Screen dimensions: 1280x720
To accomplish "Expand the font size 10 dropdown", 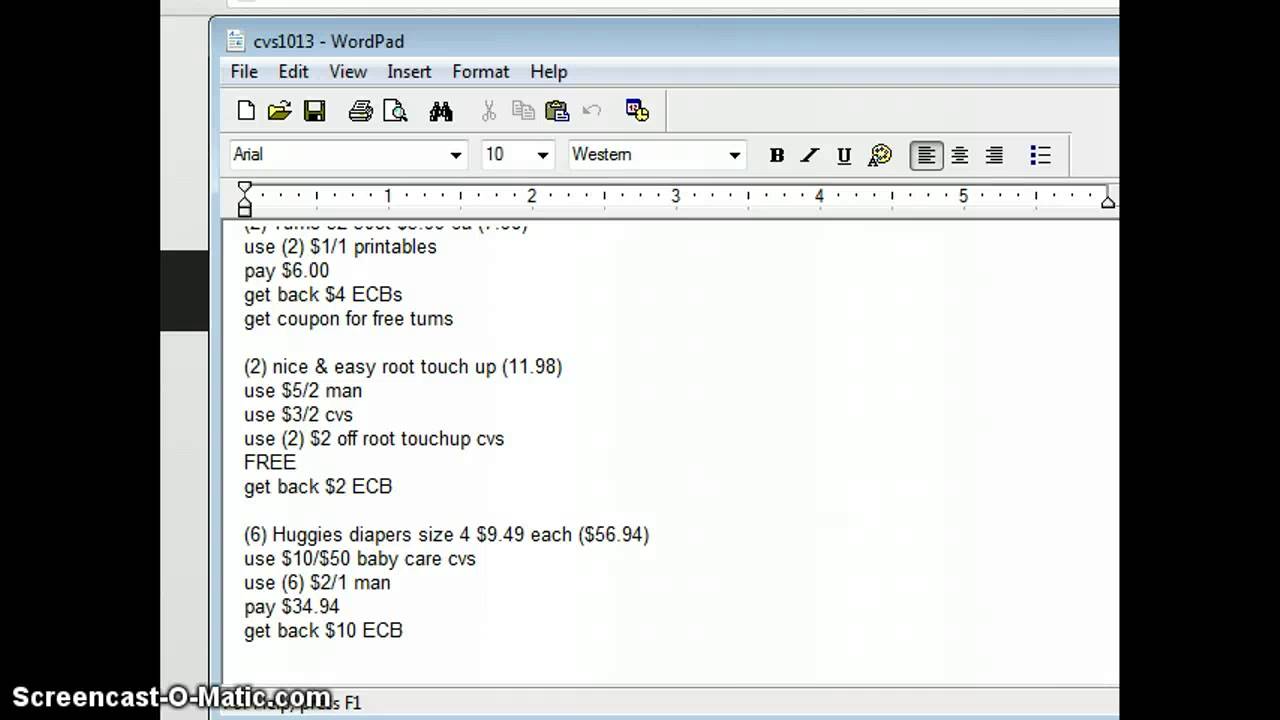I will click(542, 155).
